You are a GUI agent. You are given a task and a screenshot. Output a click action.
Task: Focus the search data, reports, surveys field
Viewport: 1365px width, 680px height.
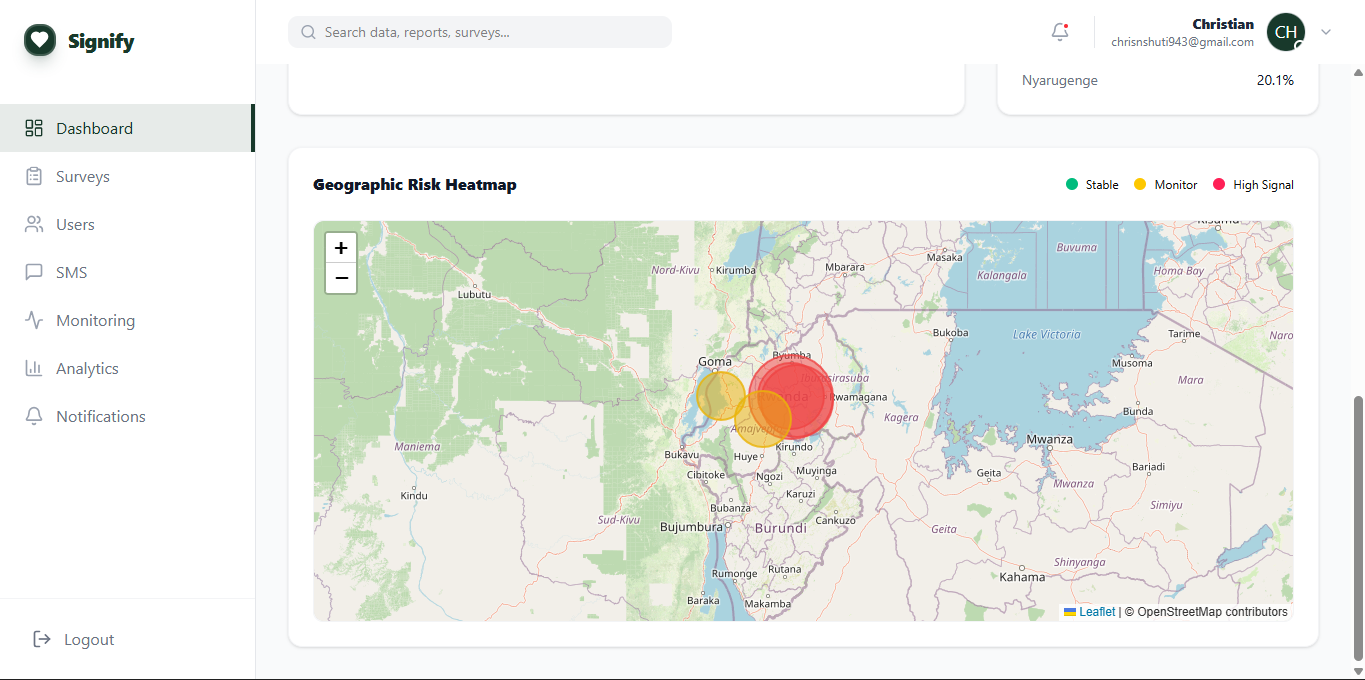(480, 32)
